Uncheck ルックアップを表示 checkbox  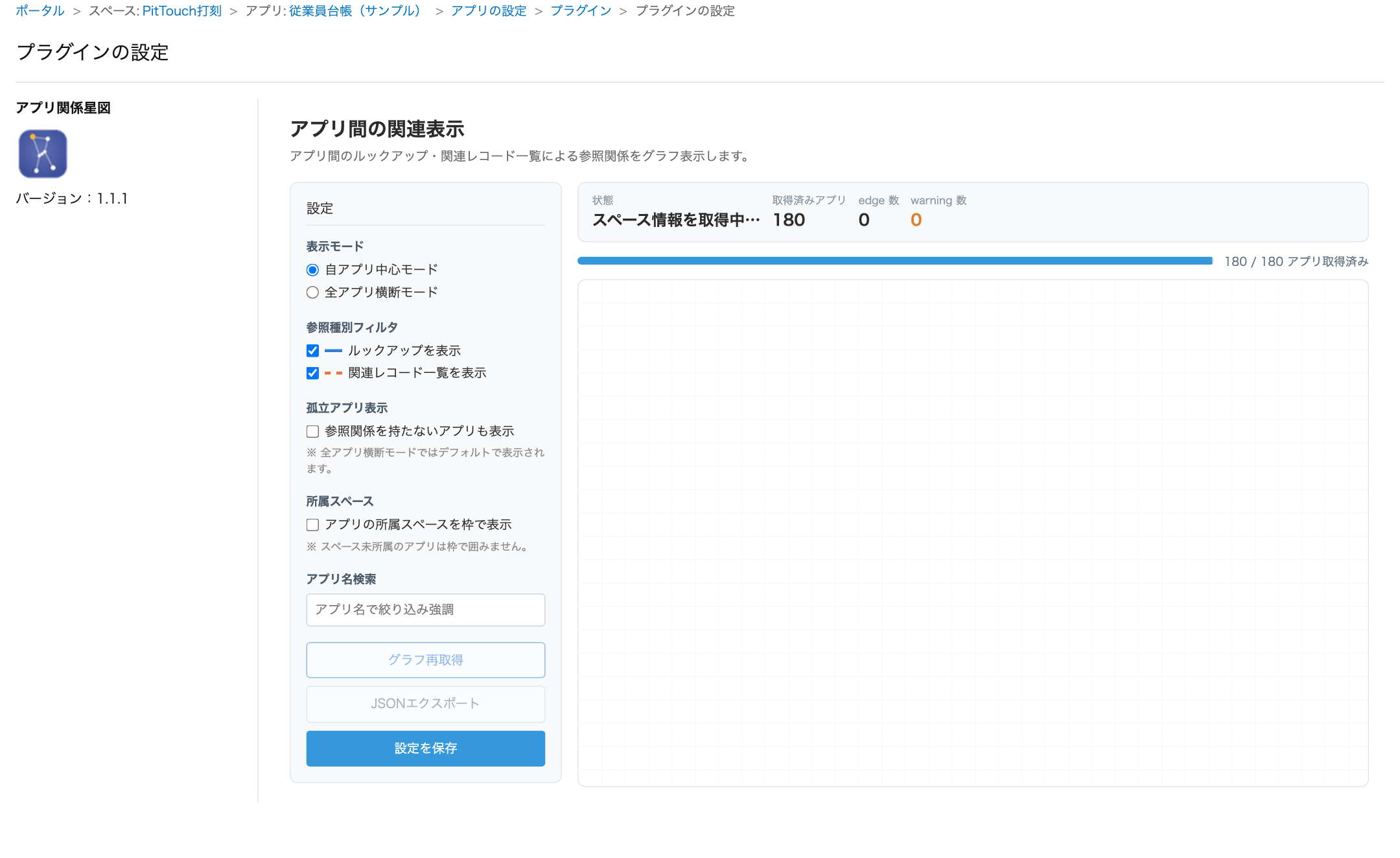point(312,351)
